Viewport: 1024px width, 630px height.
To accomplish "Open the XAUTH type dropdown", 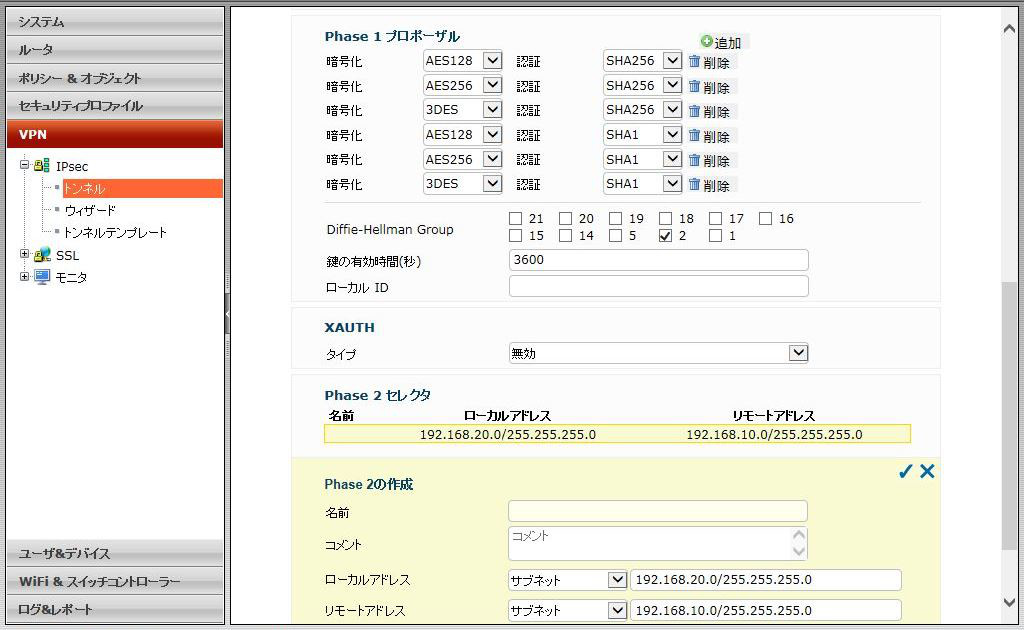I will [x=797, y=353].
